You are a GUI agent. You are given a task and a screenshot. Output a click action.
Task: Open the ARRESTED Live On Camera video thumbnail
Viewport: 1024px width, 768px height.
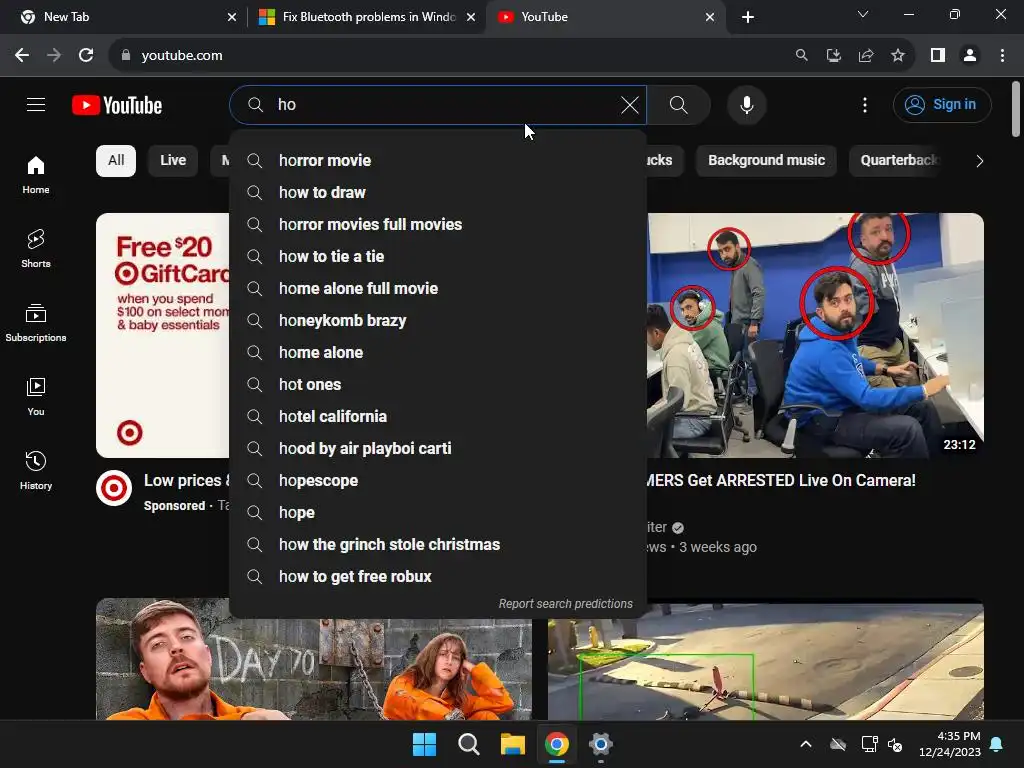point(816,335)
